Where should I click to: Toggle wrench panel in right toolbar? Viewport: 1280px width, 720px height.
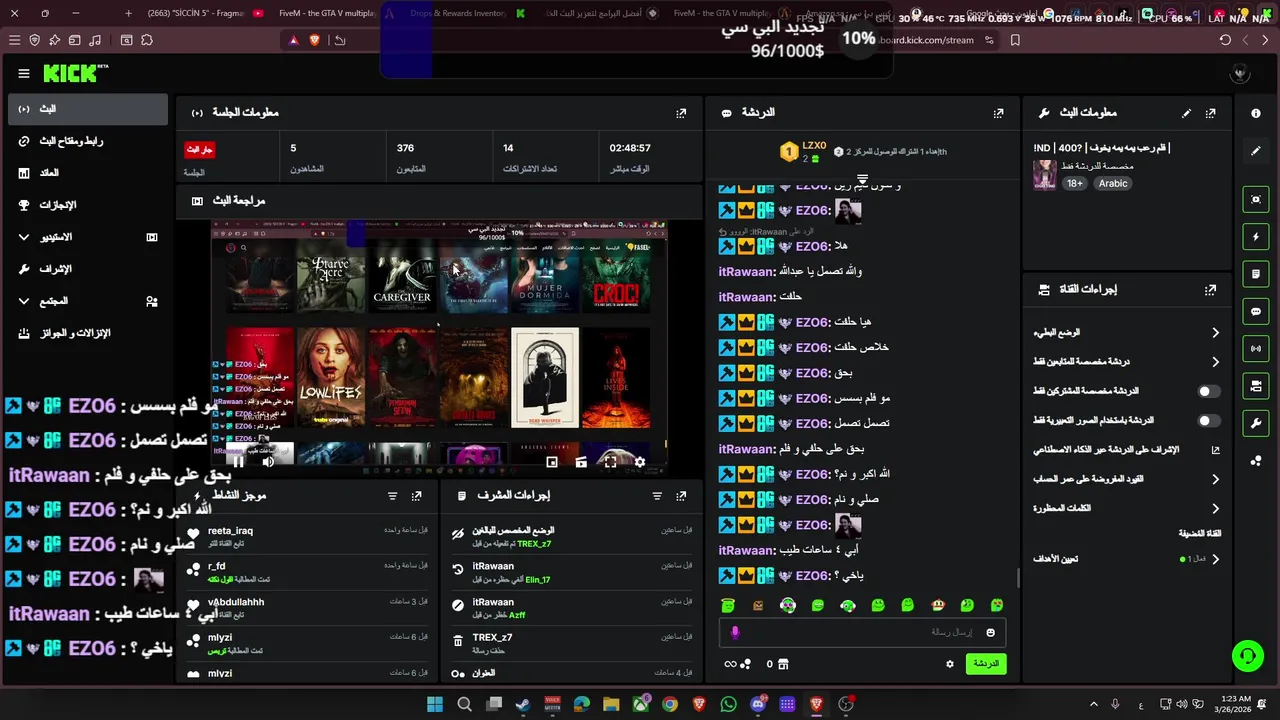1256,423
